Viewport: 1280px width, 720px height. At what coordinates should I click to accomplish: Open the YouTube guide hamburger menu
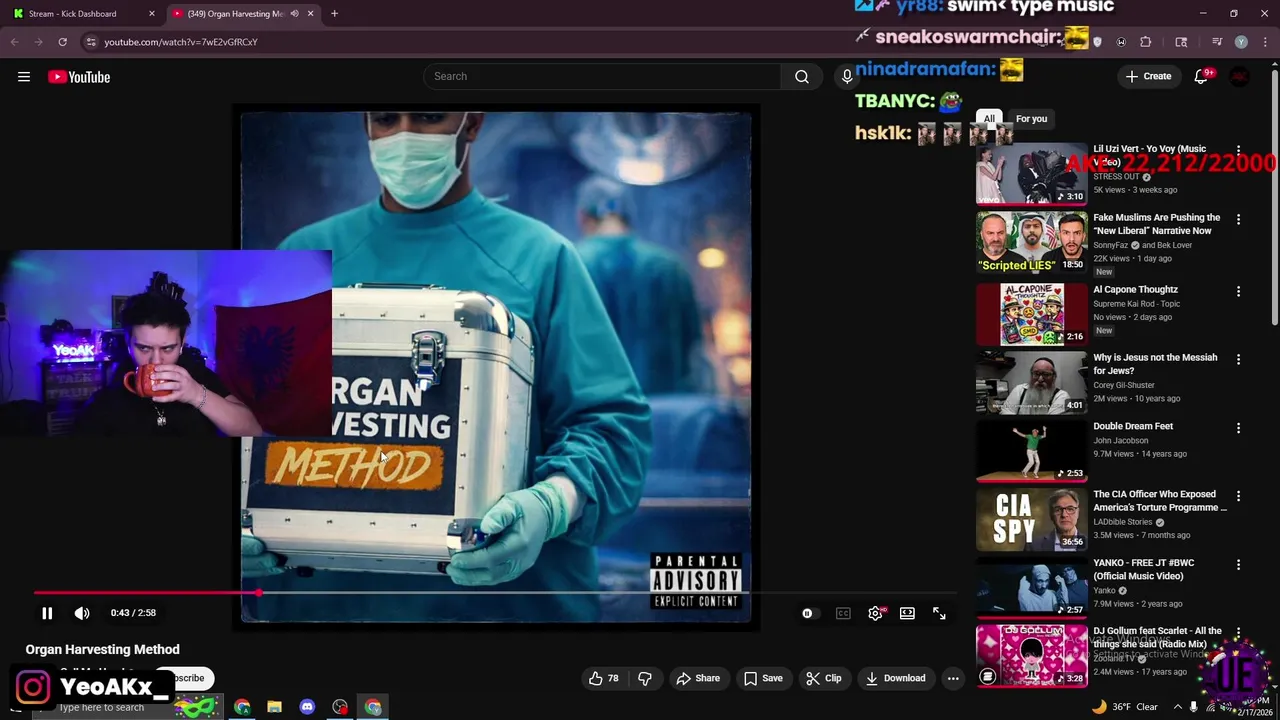tap(24, 77)
